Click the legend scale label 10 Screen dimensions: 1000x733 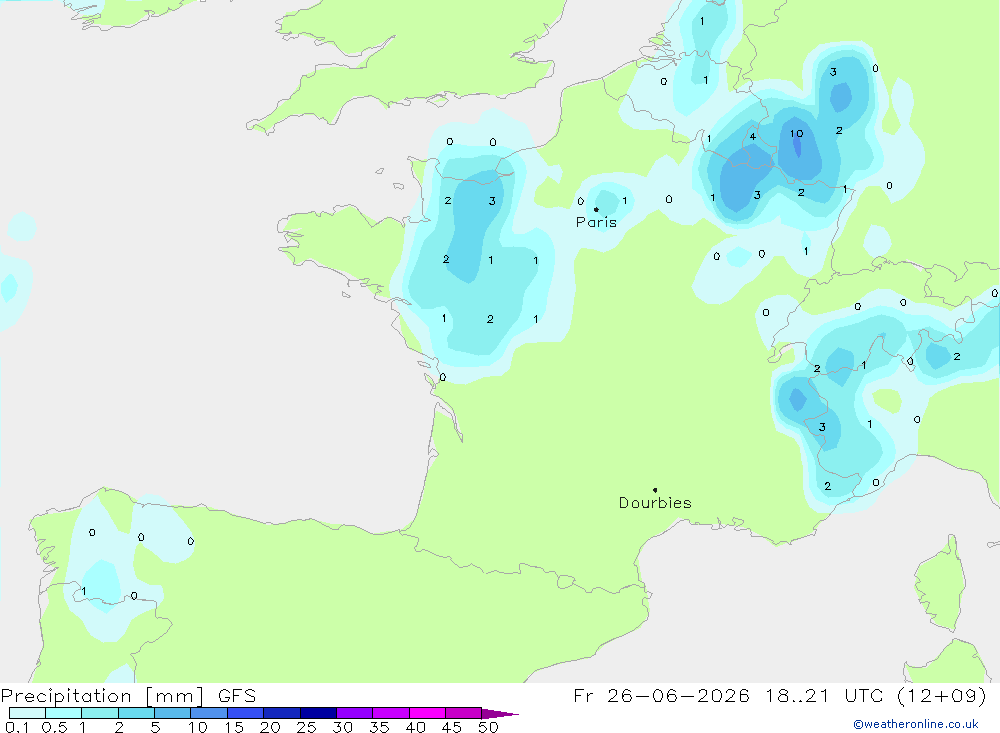tap(198, 727)
